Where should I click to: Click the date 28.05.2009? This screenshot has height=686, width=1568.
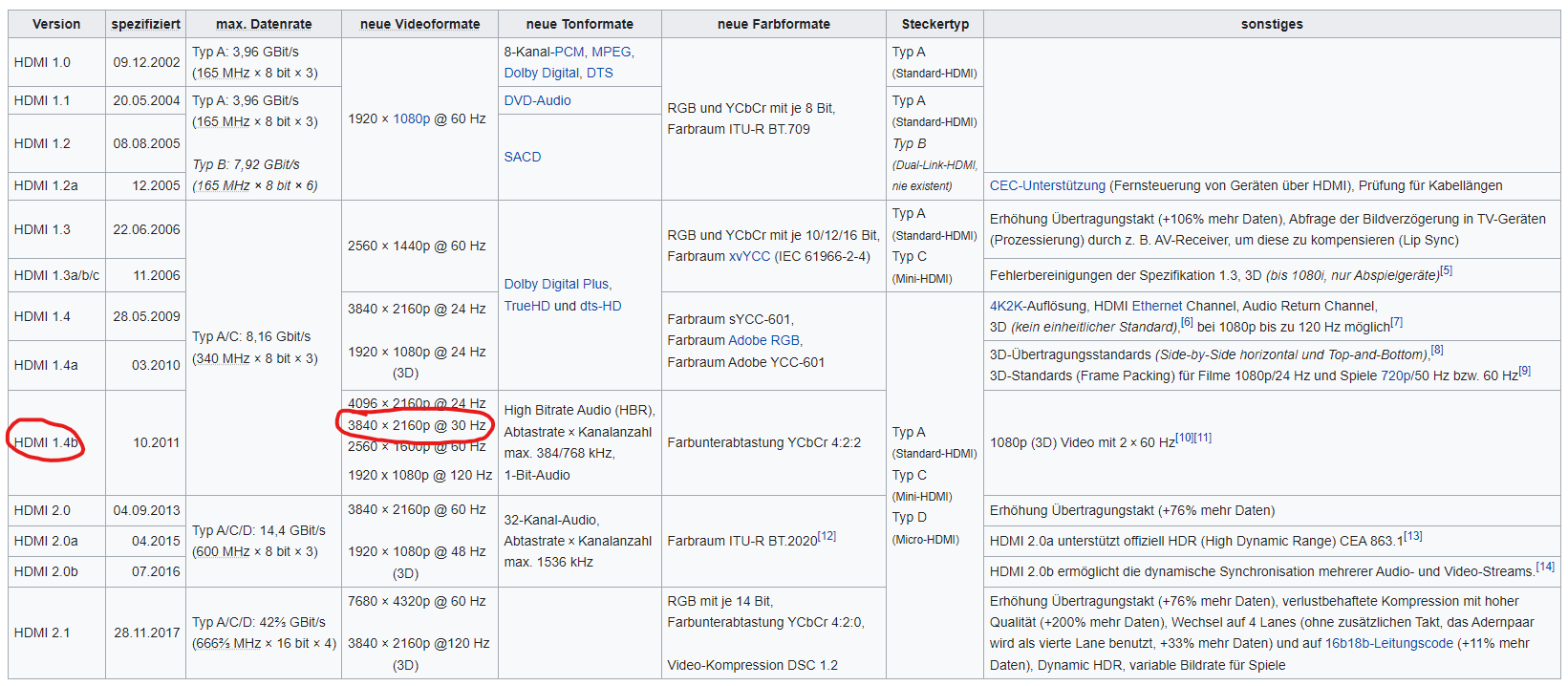point(146,316)
